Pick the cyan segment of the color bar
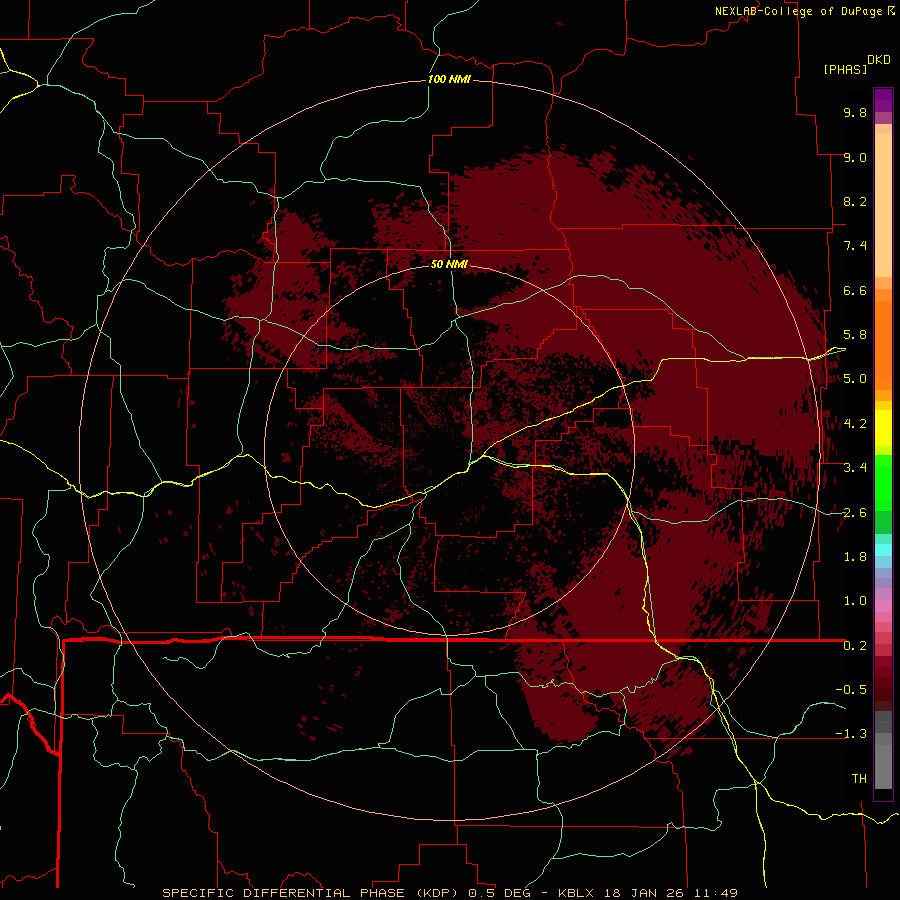Image resolution: width=900 pixels, height=900 pixels. [883, 550]
